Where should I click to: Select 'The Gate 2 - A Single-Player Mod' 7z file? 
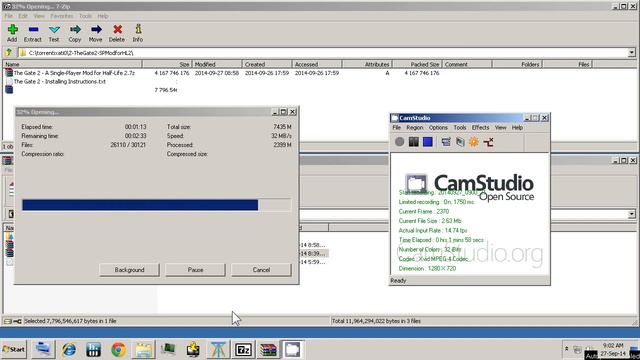(74, 73)
